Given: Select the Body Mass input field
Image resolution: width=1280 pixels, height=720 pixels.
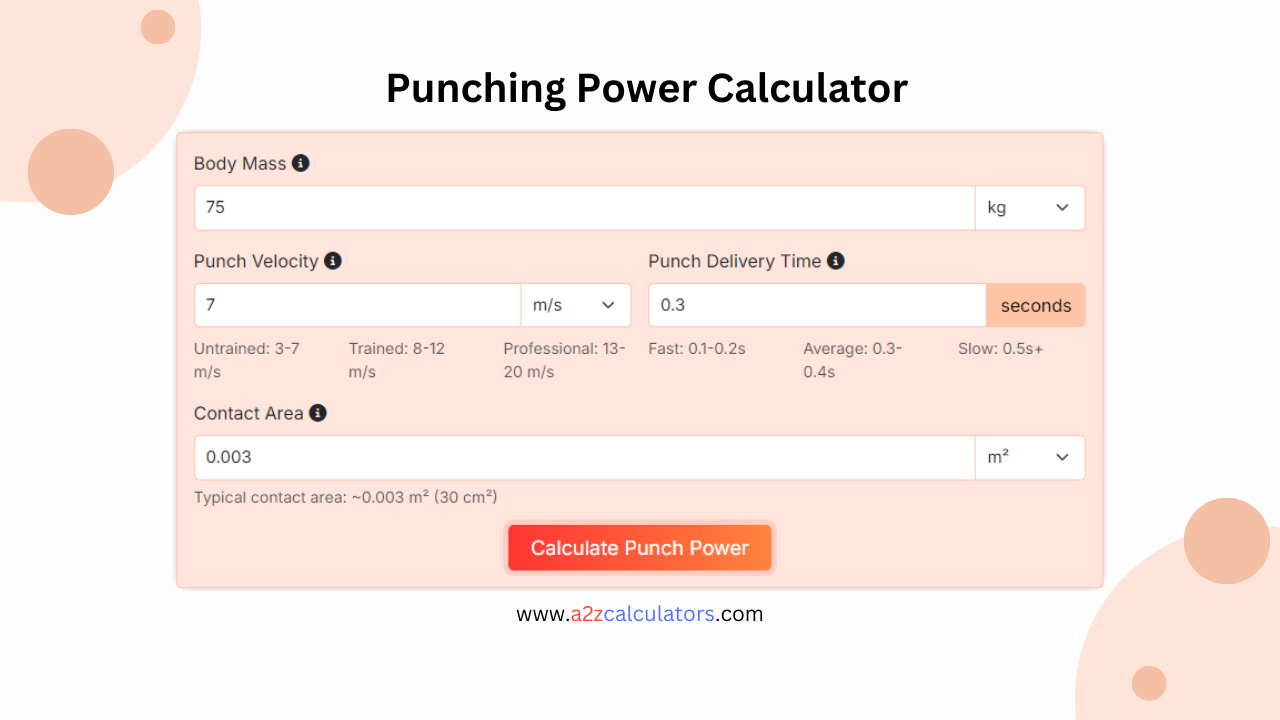Looking at the screenshot, I should [584, 207].
